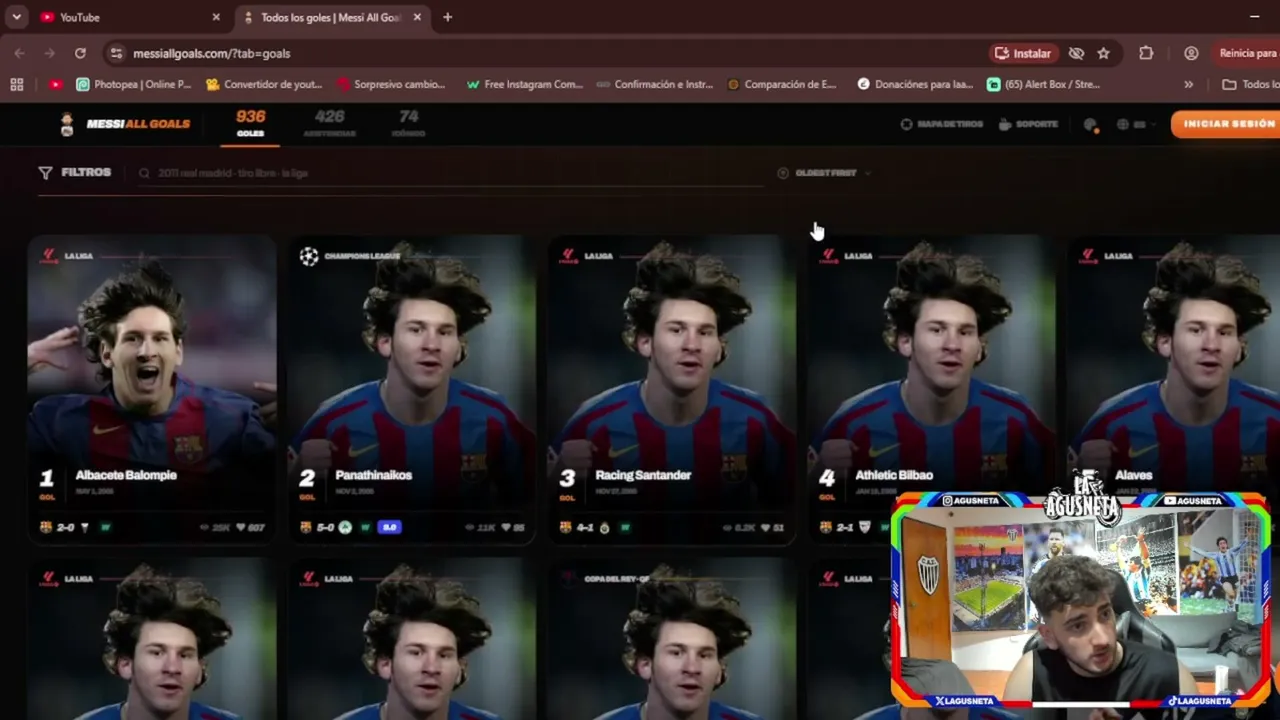Click the views eye icon on Albacete card
1280x720 pixels.
click(204, 527)
